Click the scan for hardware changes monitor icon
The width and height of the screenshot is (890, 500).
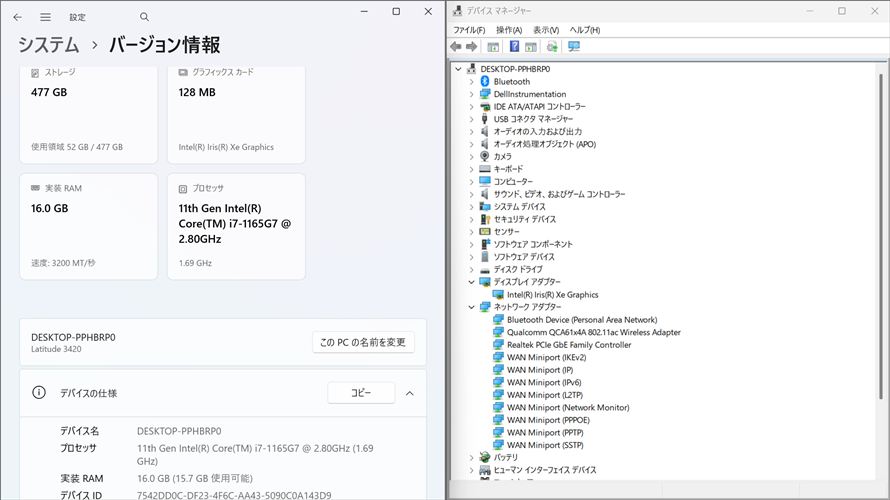point(574,47)
